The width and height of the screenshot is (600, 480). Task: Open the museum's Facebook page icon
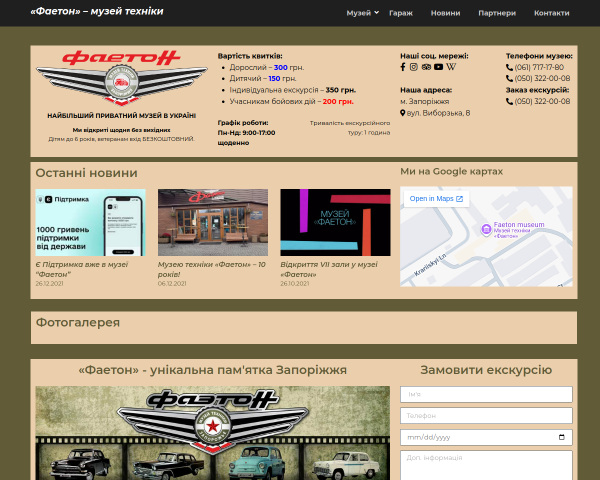403,67
